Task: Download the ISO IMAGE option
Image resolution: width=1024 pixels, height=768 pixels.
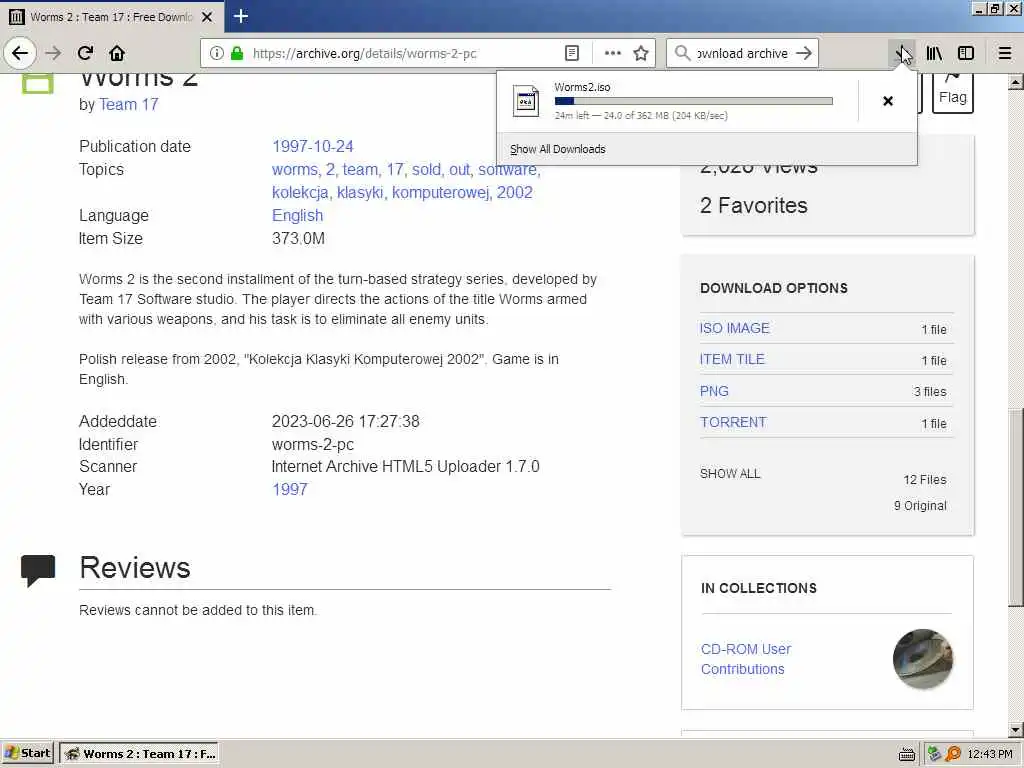Action: coord(735,328)
